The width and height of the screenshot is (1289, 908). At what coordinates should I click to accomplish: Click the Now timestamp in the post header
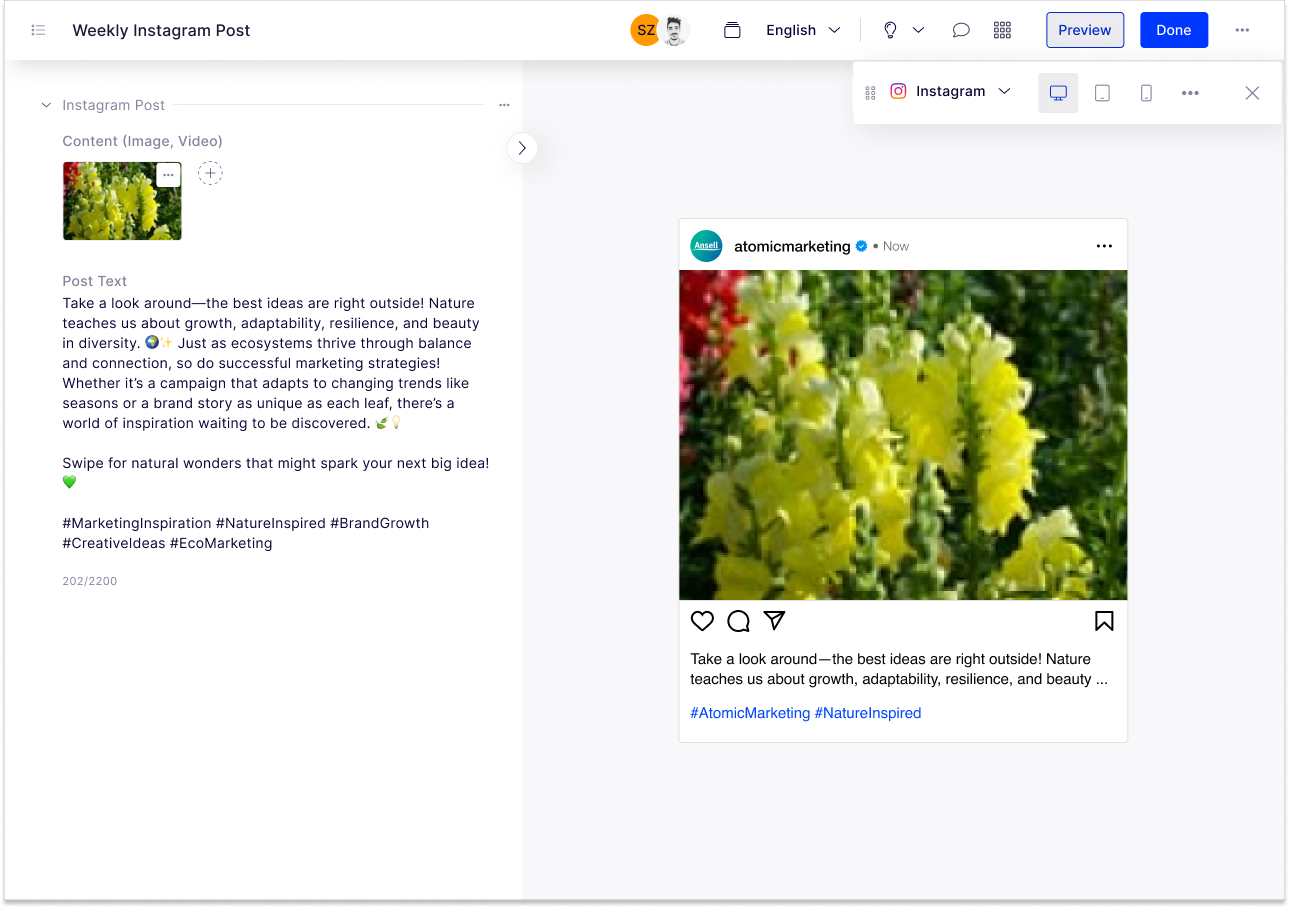pyautogui.click(x=896, y=246)
